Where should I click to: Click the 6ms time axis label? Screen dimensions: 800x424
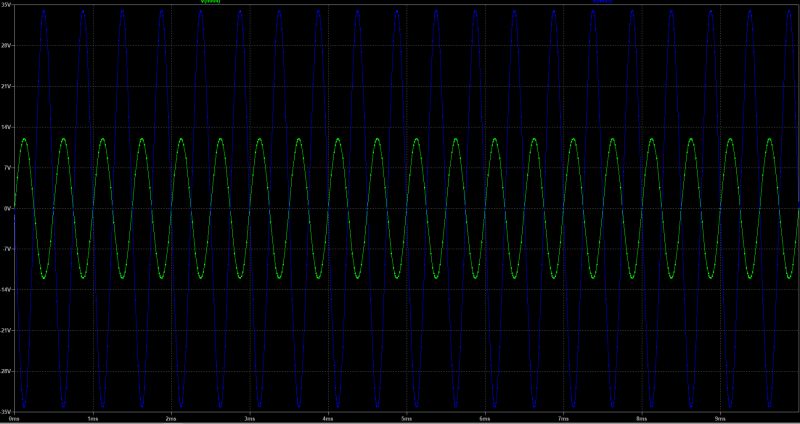click(485, 418)
